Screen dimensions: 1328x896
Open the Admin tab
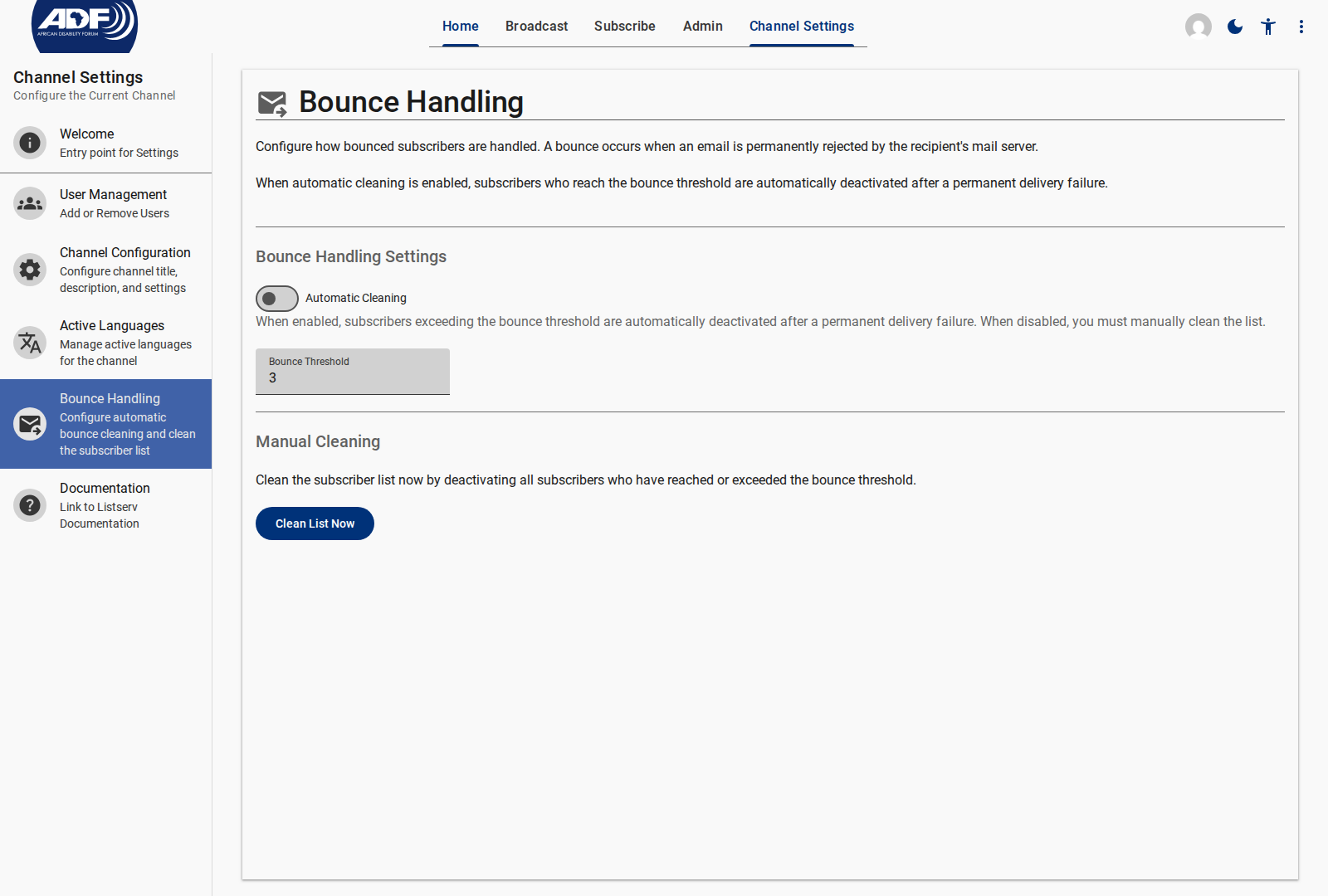[x=703, y=27]
